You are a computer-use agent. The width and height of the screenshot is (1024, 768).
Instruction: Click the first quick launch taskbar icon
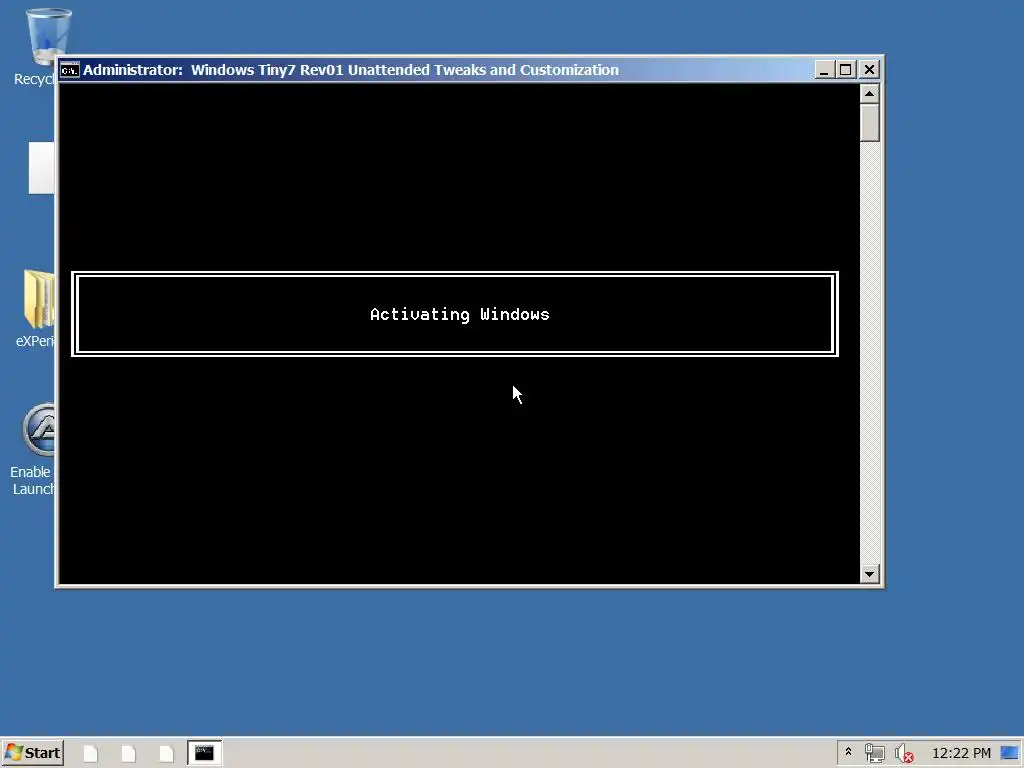(91, 754)
